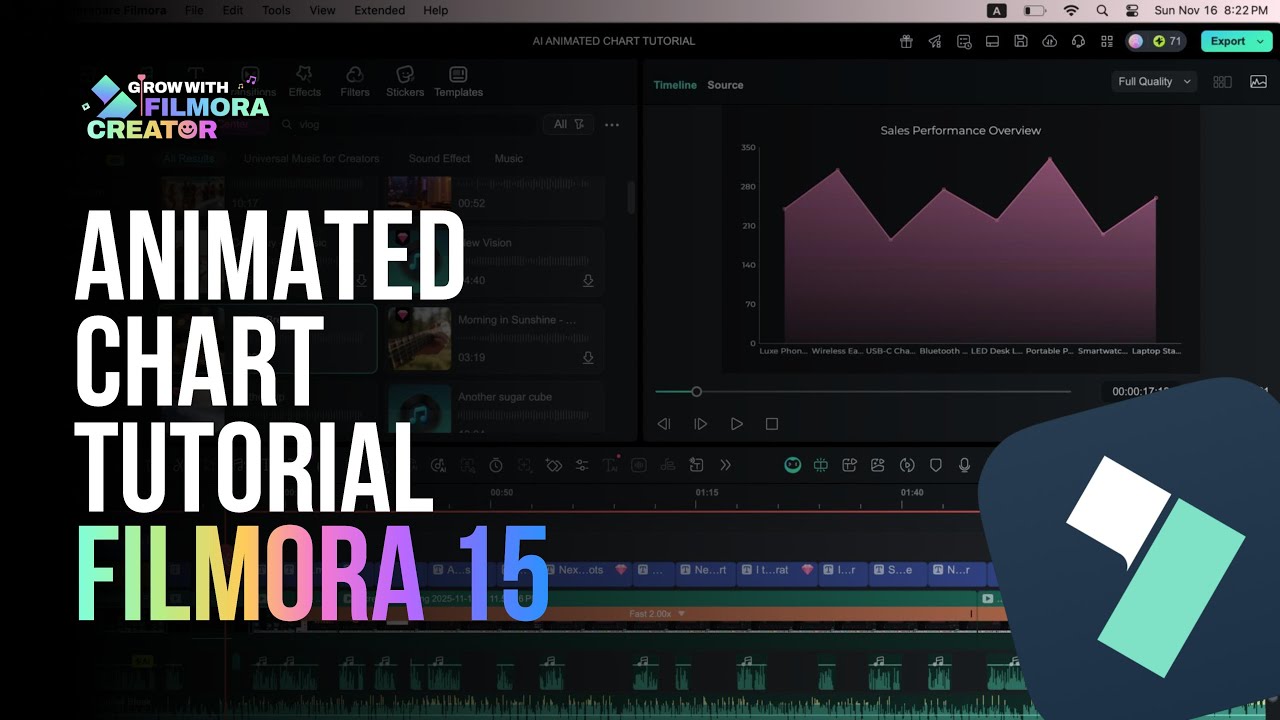Image resolution: width=1280 pixels, height=720 pixels.
Task: Open the project history list icon
Action: click(x=964, y=41)
